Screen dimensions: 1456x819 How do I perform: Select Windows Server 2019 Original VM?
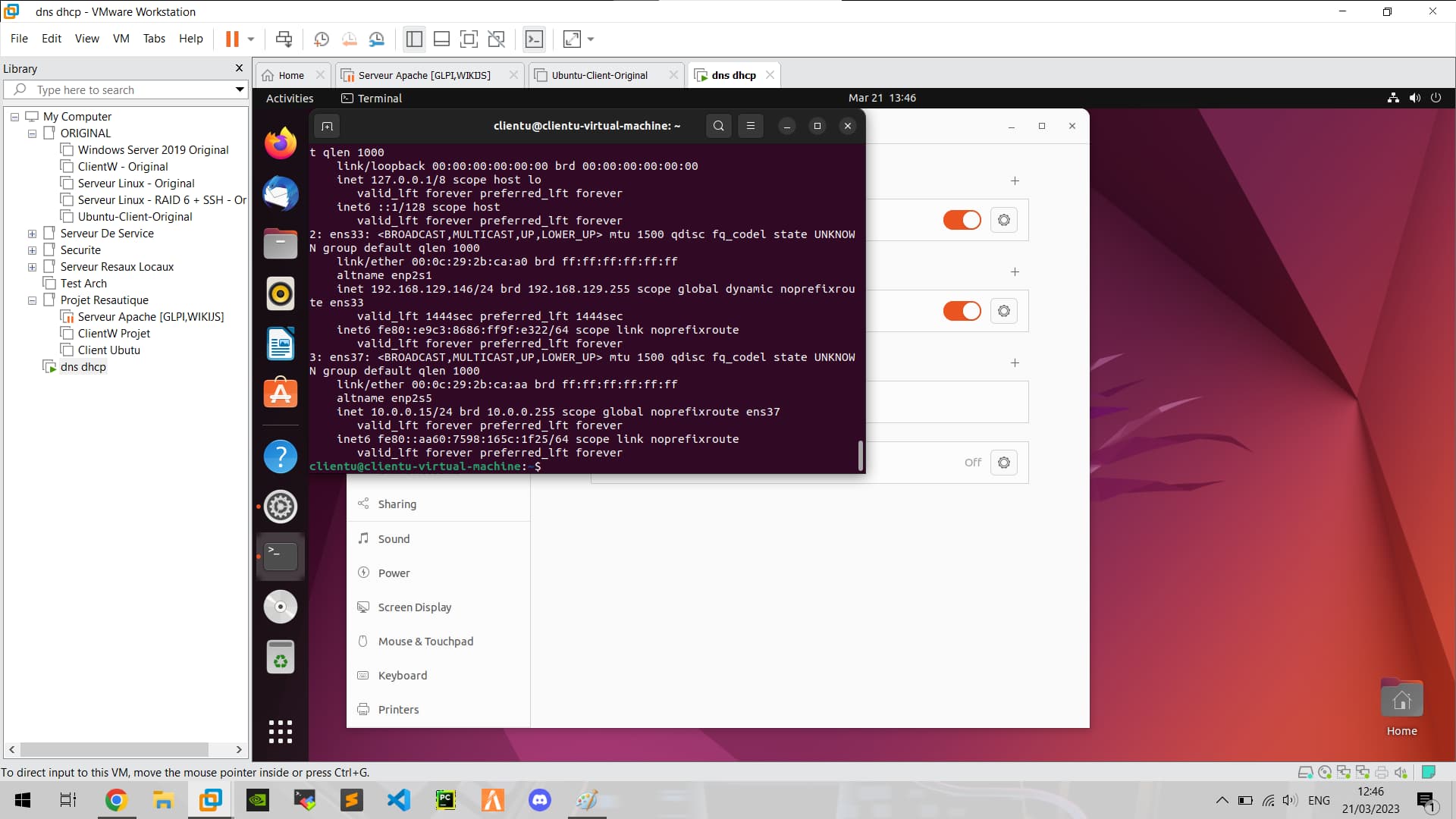pos(152,150)
